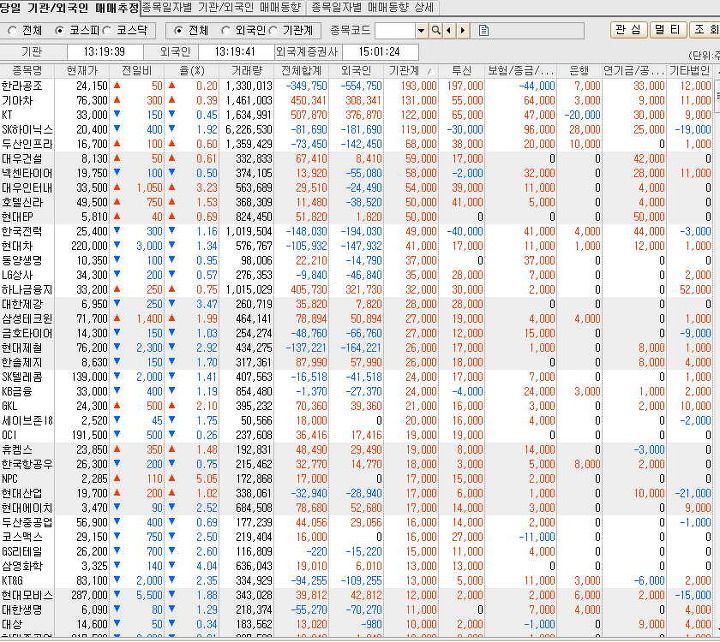The image size is (720, 642).
Task: Sort by 기타법인 column header
Action: (x=689, y=71)
